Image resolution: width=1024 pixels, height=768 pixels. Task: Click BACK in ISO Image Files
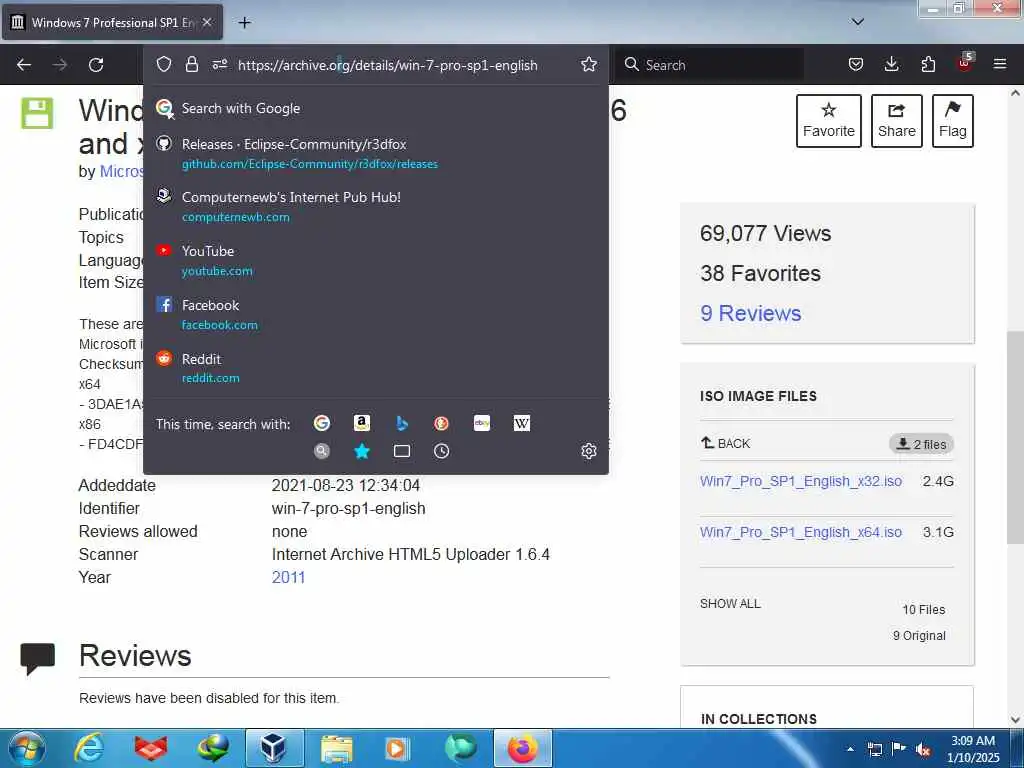(726, 443)
